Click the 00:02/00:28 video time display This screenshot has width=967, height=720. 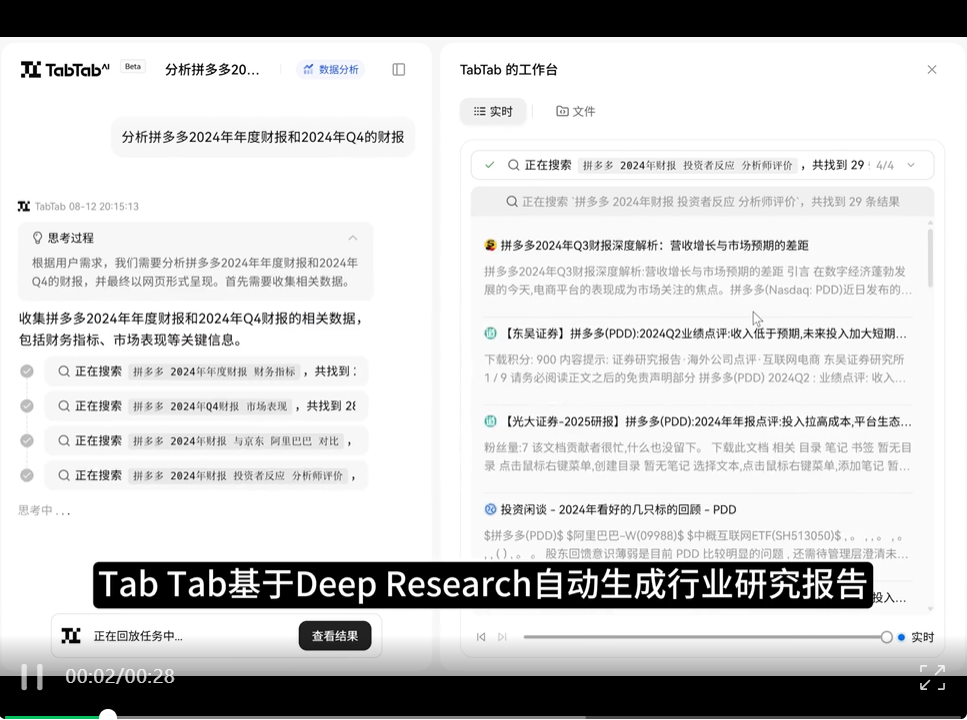(120, 676)
